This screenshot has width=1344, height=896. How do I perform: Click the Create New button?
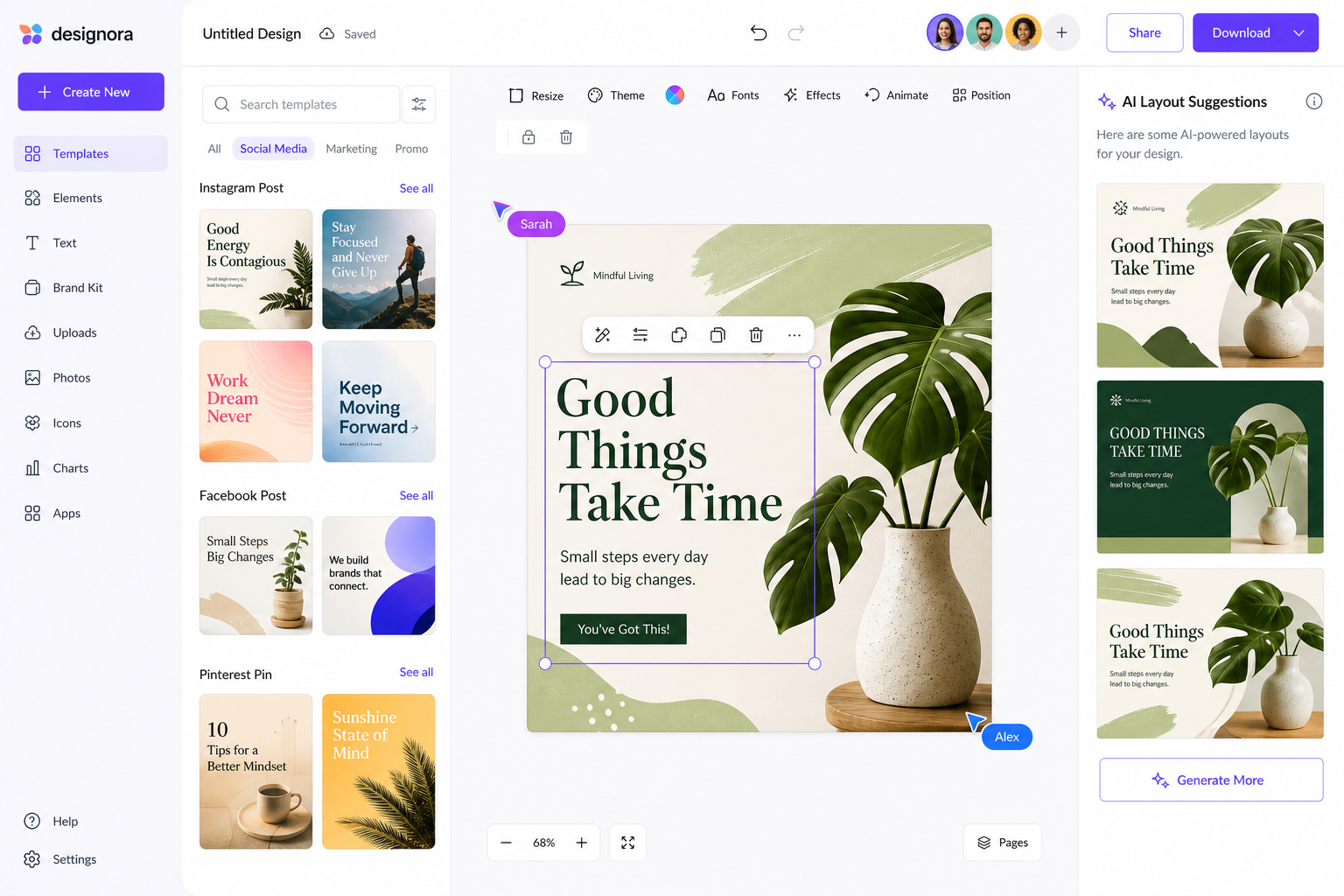[x=91, y=92]
